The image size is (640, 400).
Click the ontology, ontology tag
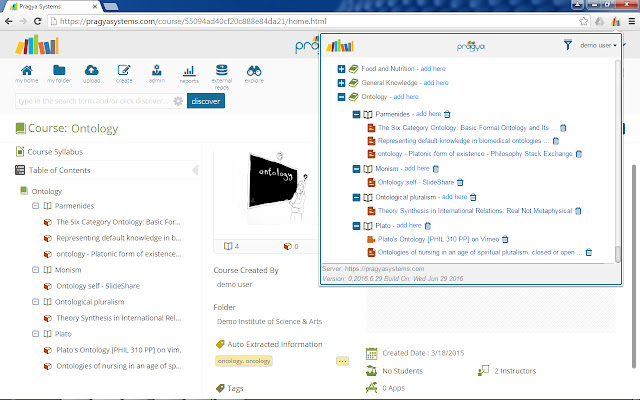click(x=244, y=361)
